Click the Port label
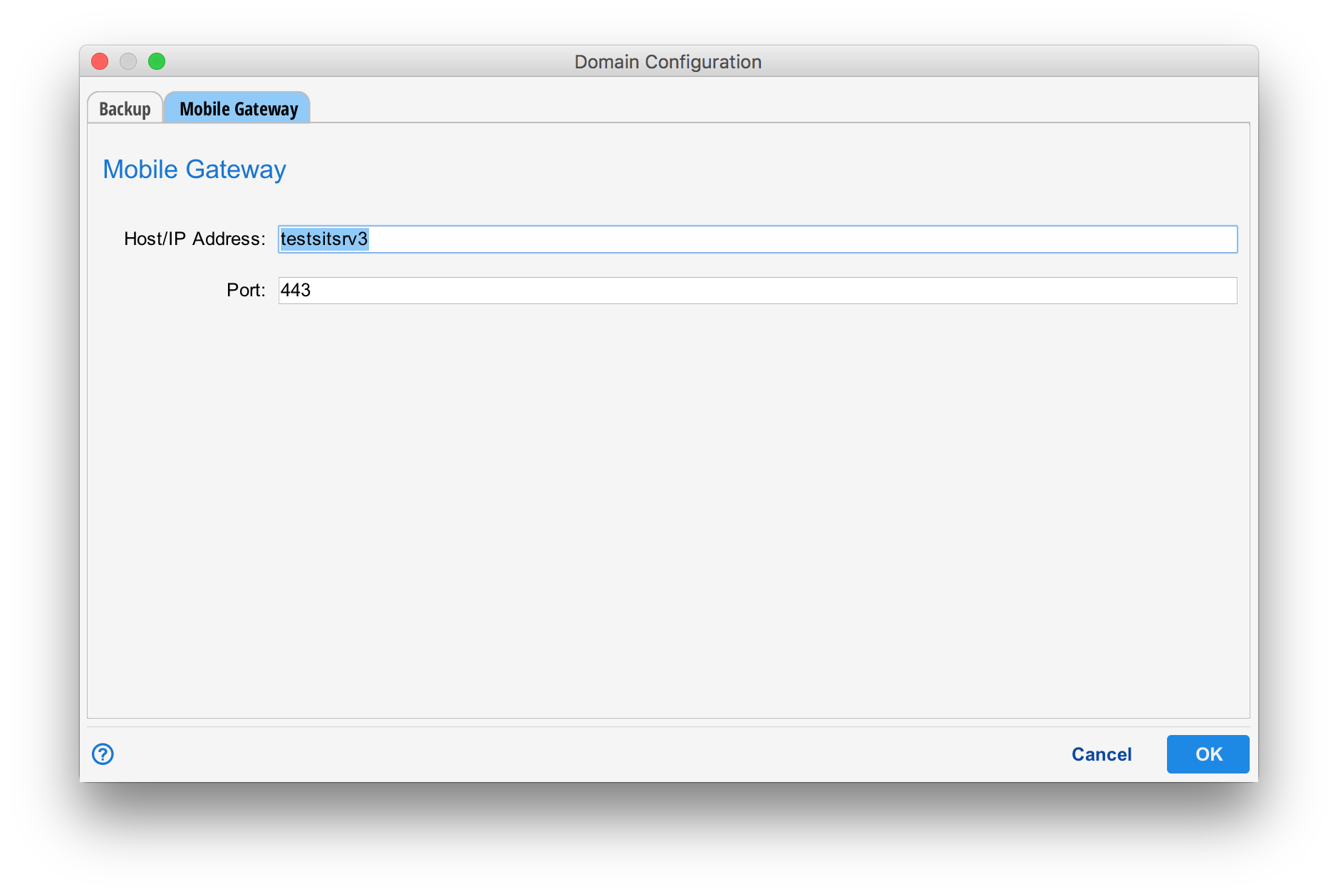The image size is (1338, 896). coord(245,290)
